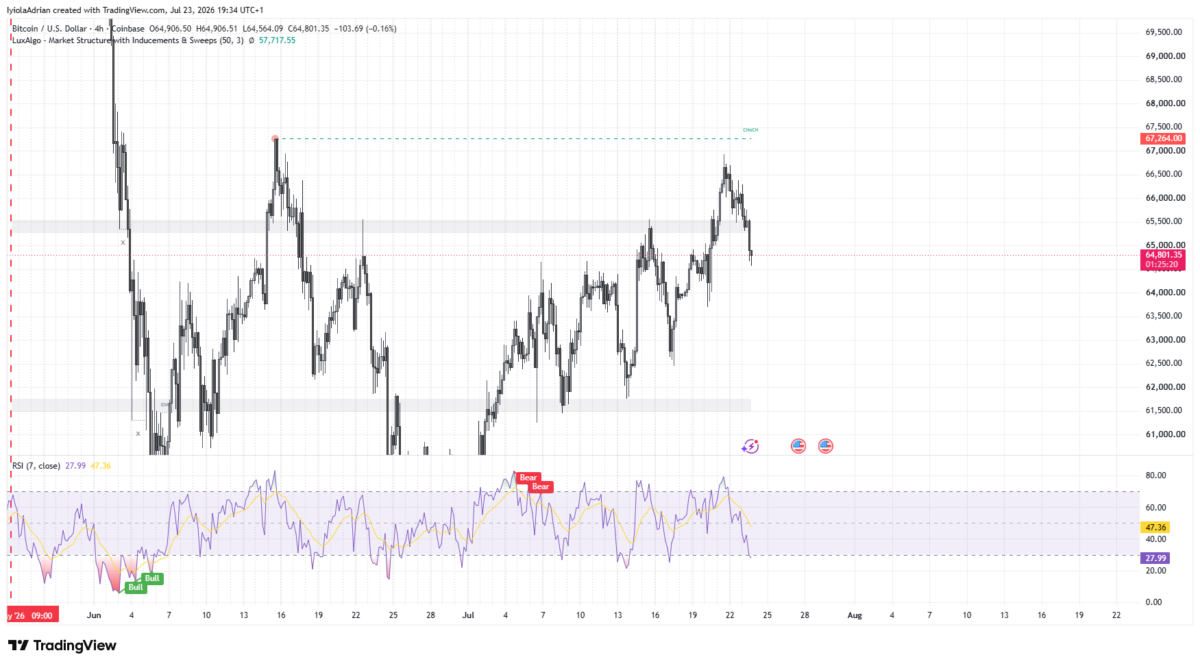Open the purple lightning-bolt event icon

[x=750, y=446]
